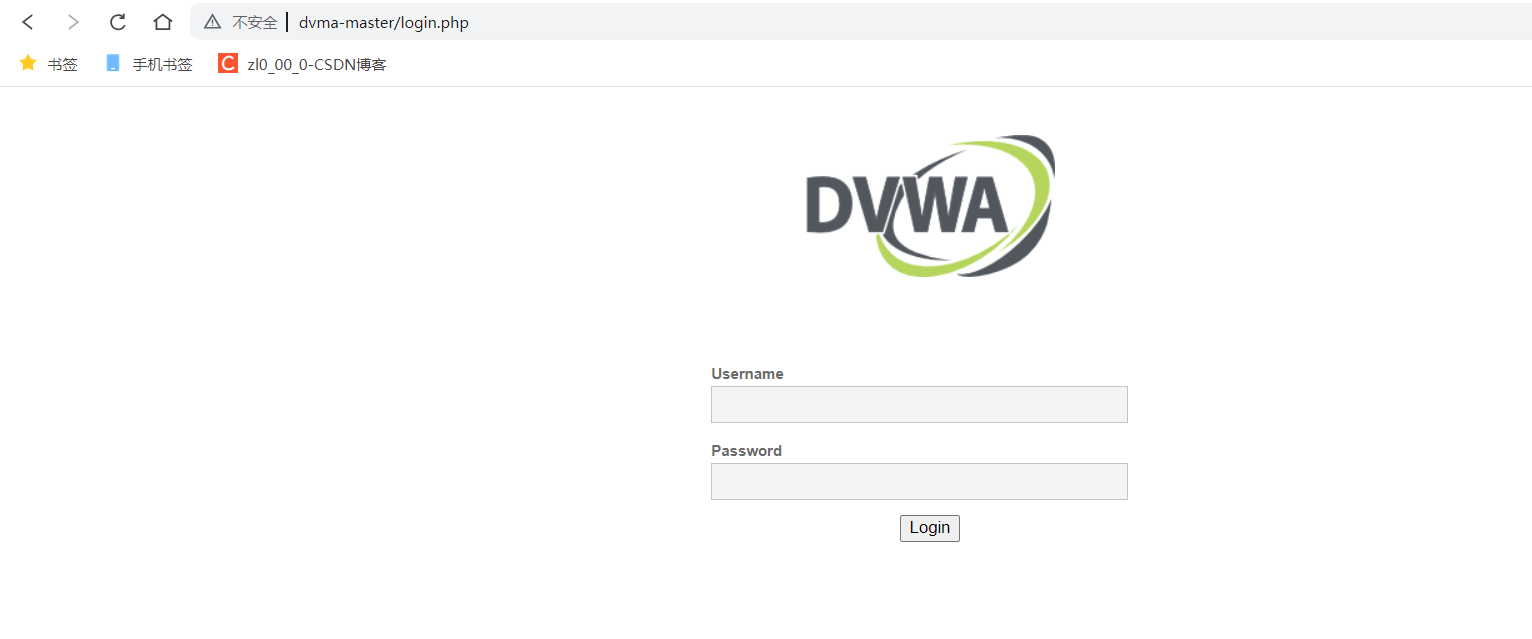Image resolution: width=1532 pixels, height=639 pixels.
Task: Open the 书签 bookmarks folder label
Action: (x=63, y=64)
